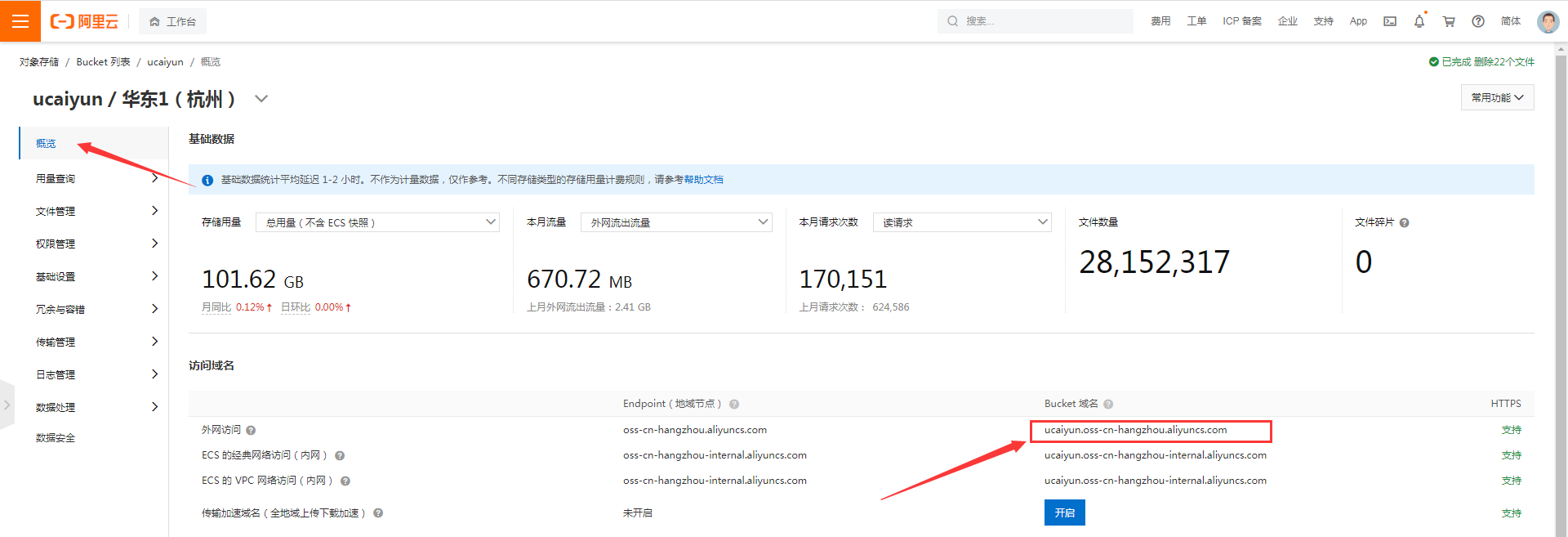Viewport: 1568px width, 537px height.
Task: Focus the top search box
Action: pyautogui.click(x=1036, y=21)
